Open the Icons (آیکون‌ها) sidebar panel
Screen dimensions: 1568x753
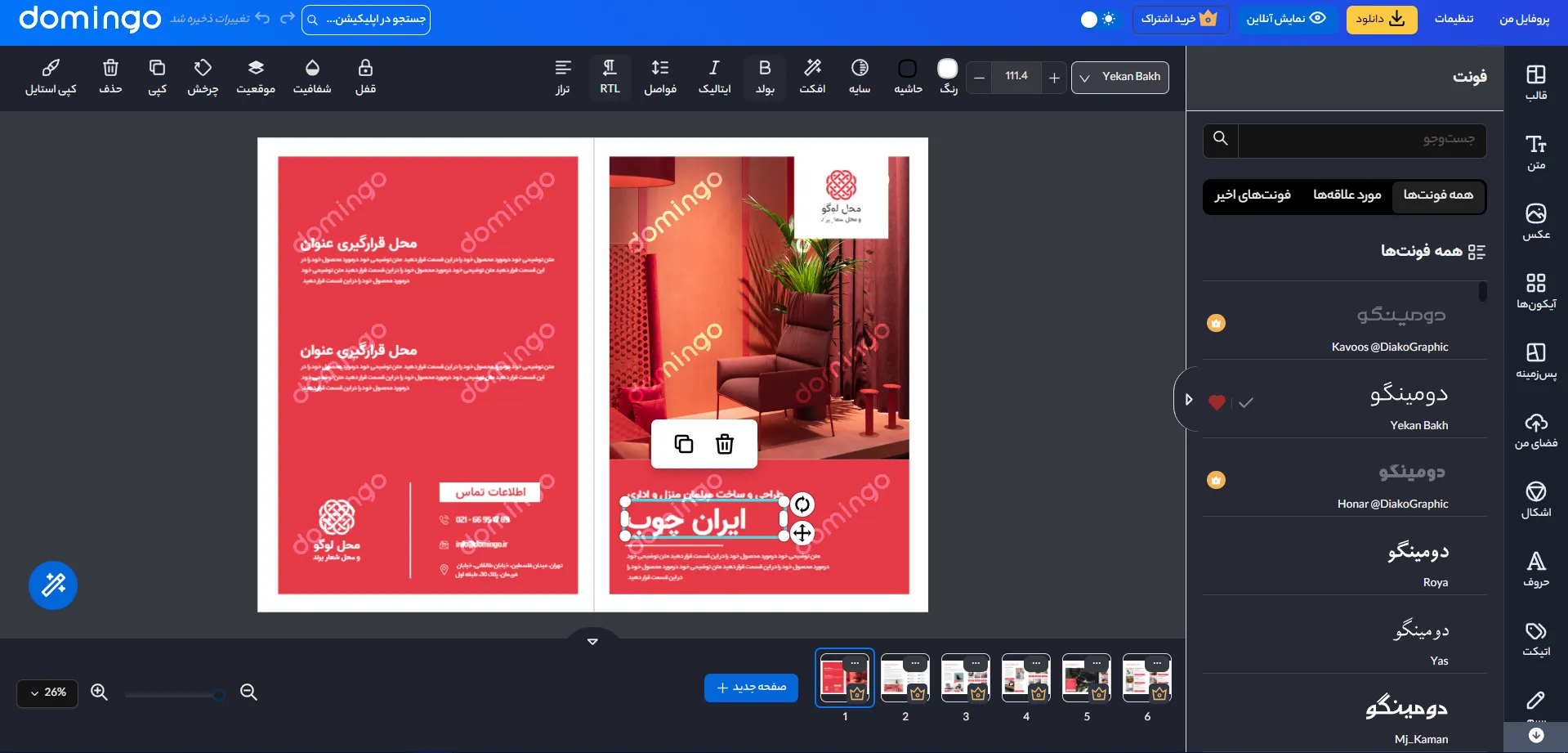[1535, 292]
